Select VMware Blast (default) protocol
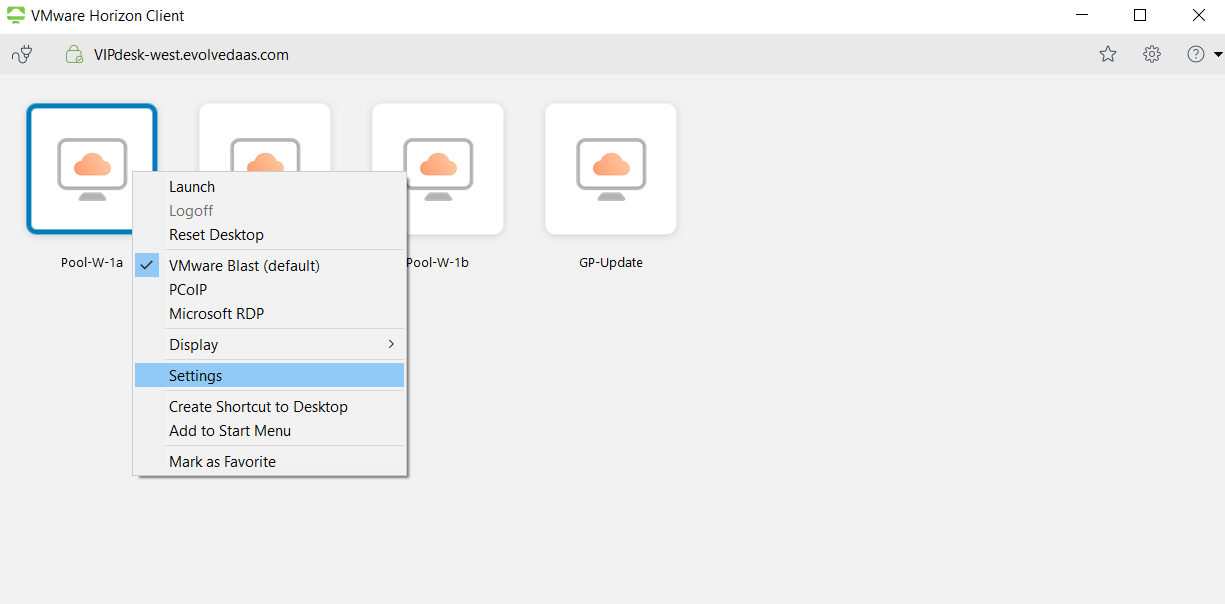This screenshot has height=604, width=1225. pos(270,266)
